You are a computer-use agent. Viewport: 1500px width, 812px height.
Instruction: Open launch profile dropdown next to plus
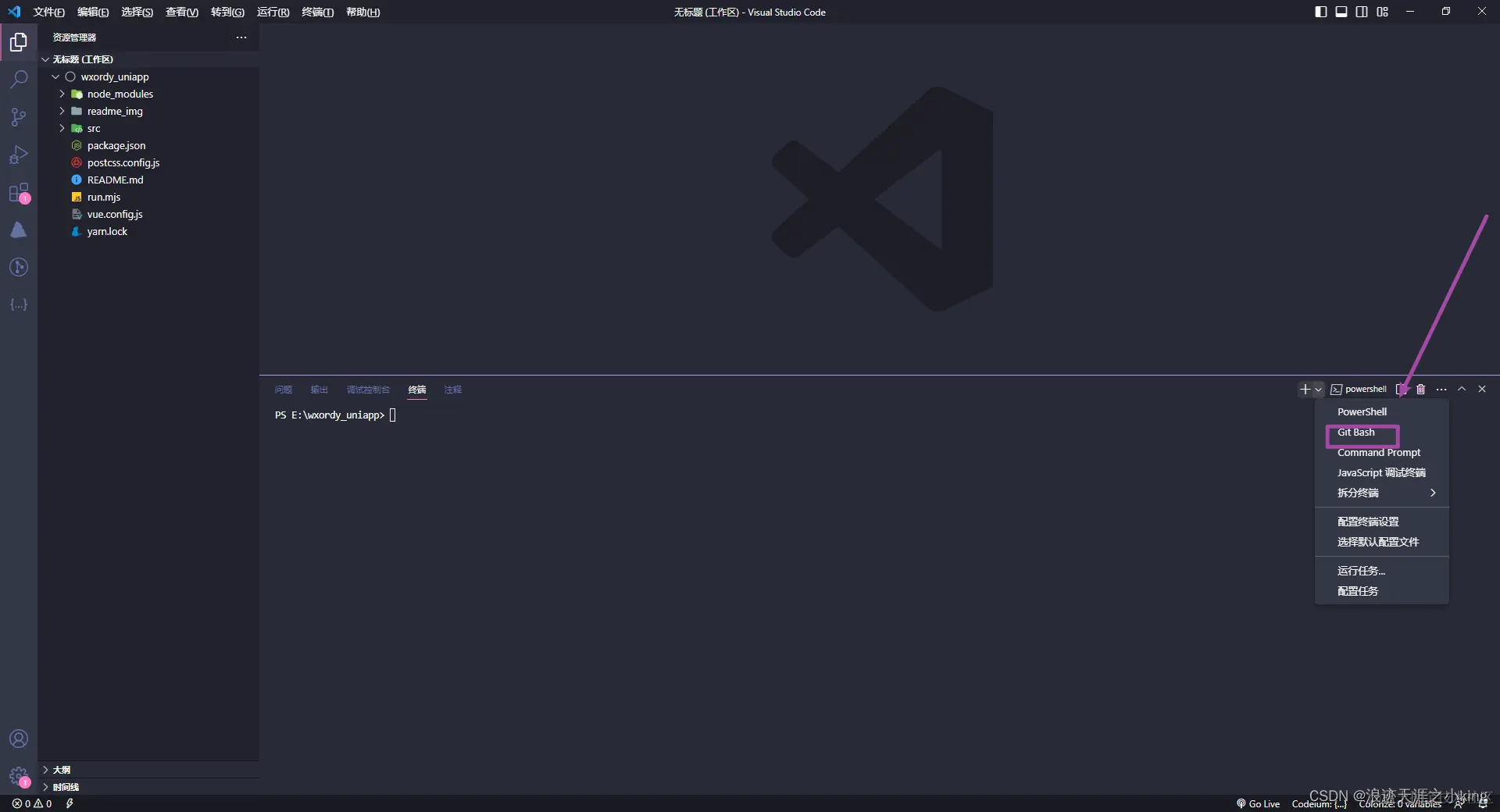point(1319,389)
